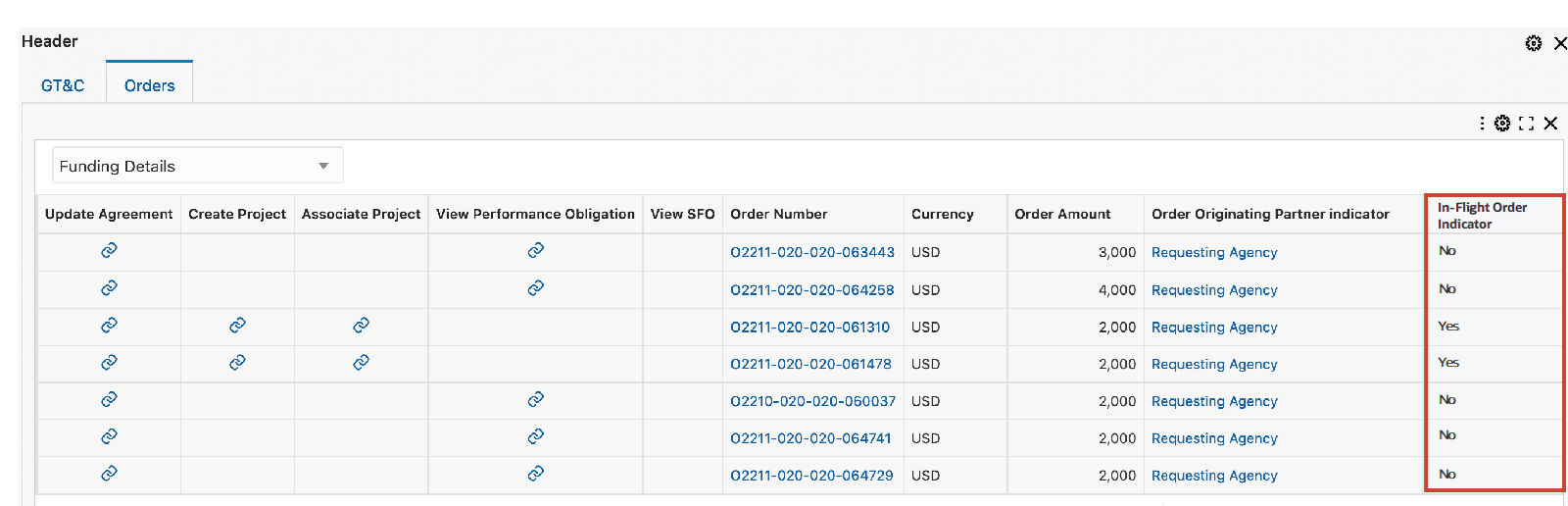The width and height of the screenshot is (1568, 506).
Task: Open the Orders tab vertical dots menu
Action: coord(1482,124)
